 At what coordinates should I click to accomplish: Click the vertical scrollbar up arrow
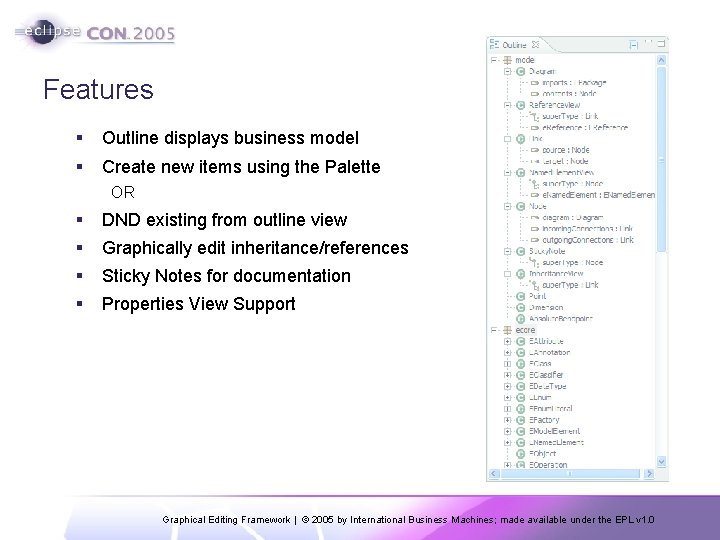click(x=662, y=60)
